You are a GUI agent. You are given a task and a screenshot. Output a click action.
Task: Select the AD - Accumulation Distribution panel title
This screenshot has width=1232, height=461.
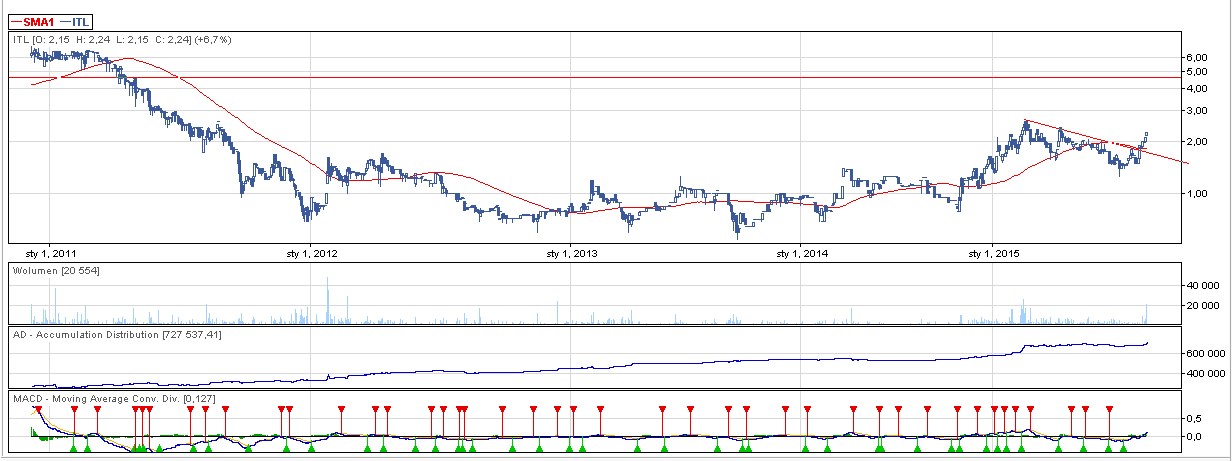(117, 334)
